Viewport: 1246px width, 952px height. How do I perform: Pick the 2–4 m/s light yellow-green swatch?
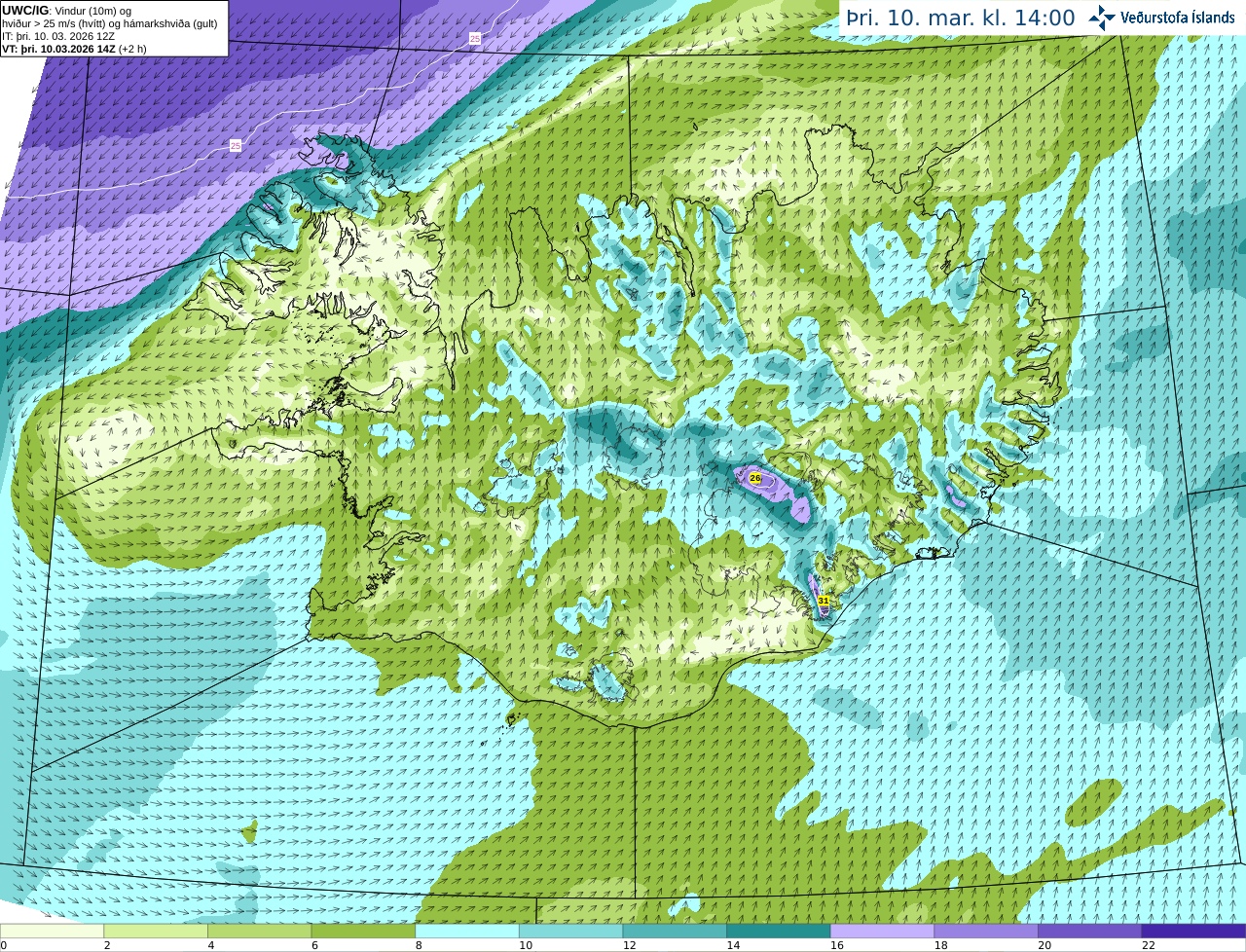pos(156,931)
